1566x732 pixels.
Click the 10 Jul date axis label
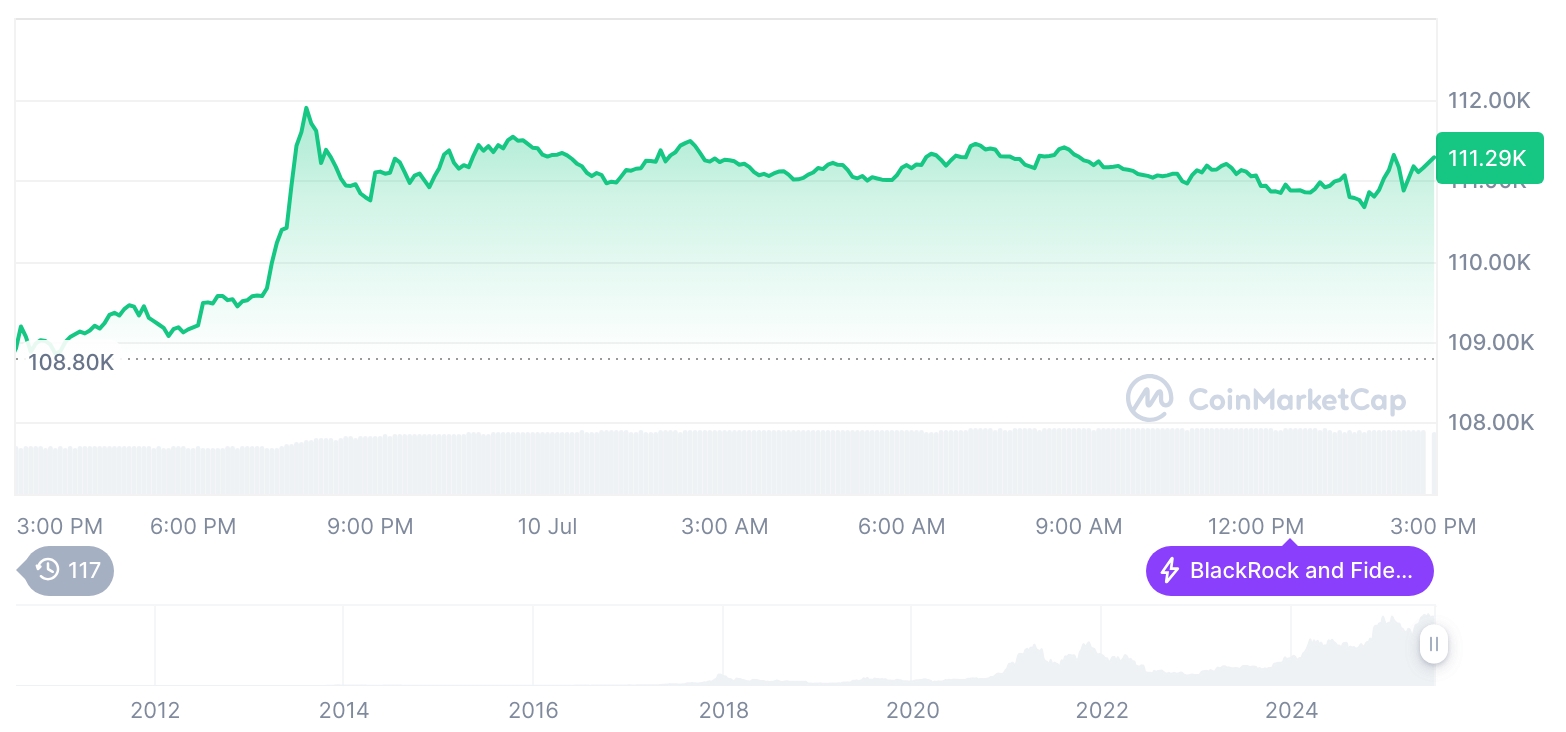click(547, 526)
